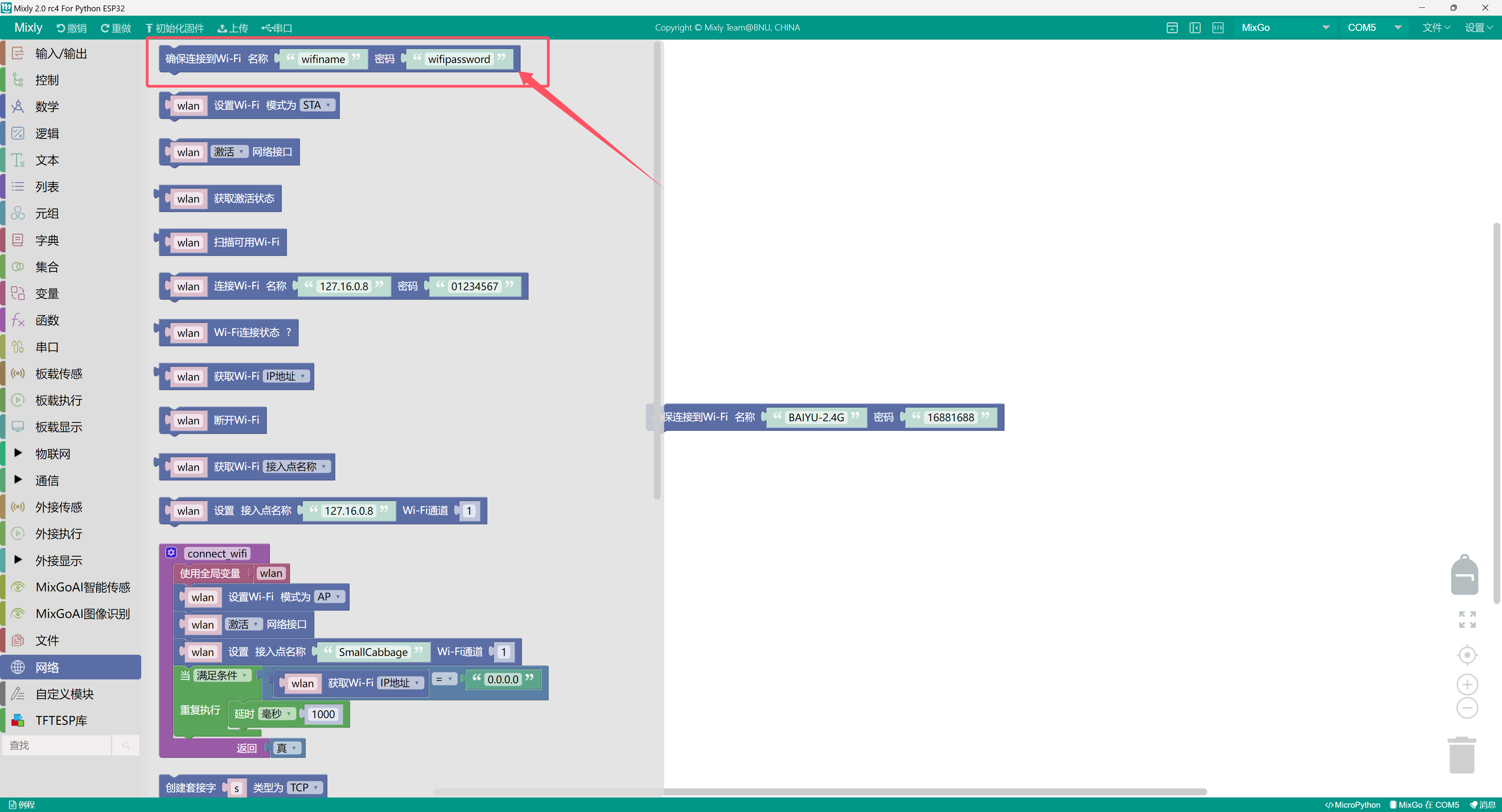Open the 毫秒 delay unit dropdown
The width and height of the screenshot is (1502, 812).
[277, 713]
